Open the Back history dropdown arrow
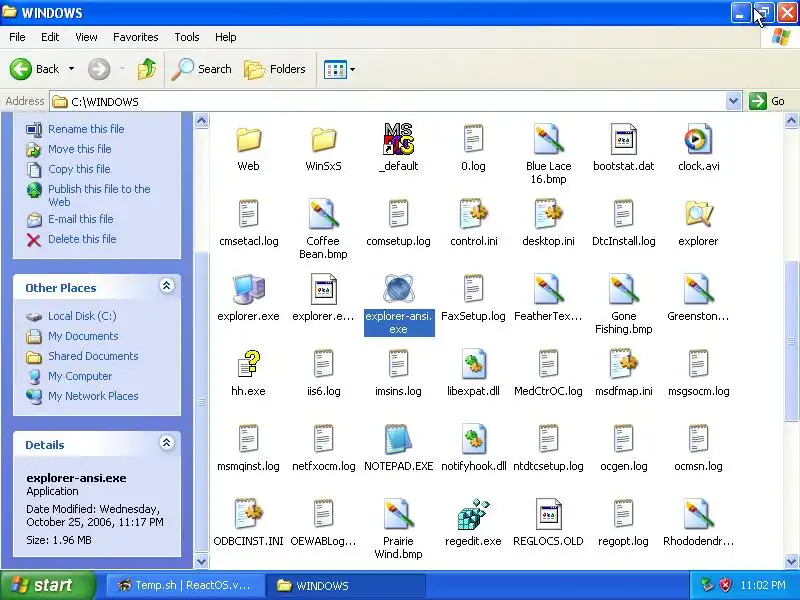Viewport: 800px width, 600px height. [x=71, y=69]
